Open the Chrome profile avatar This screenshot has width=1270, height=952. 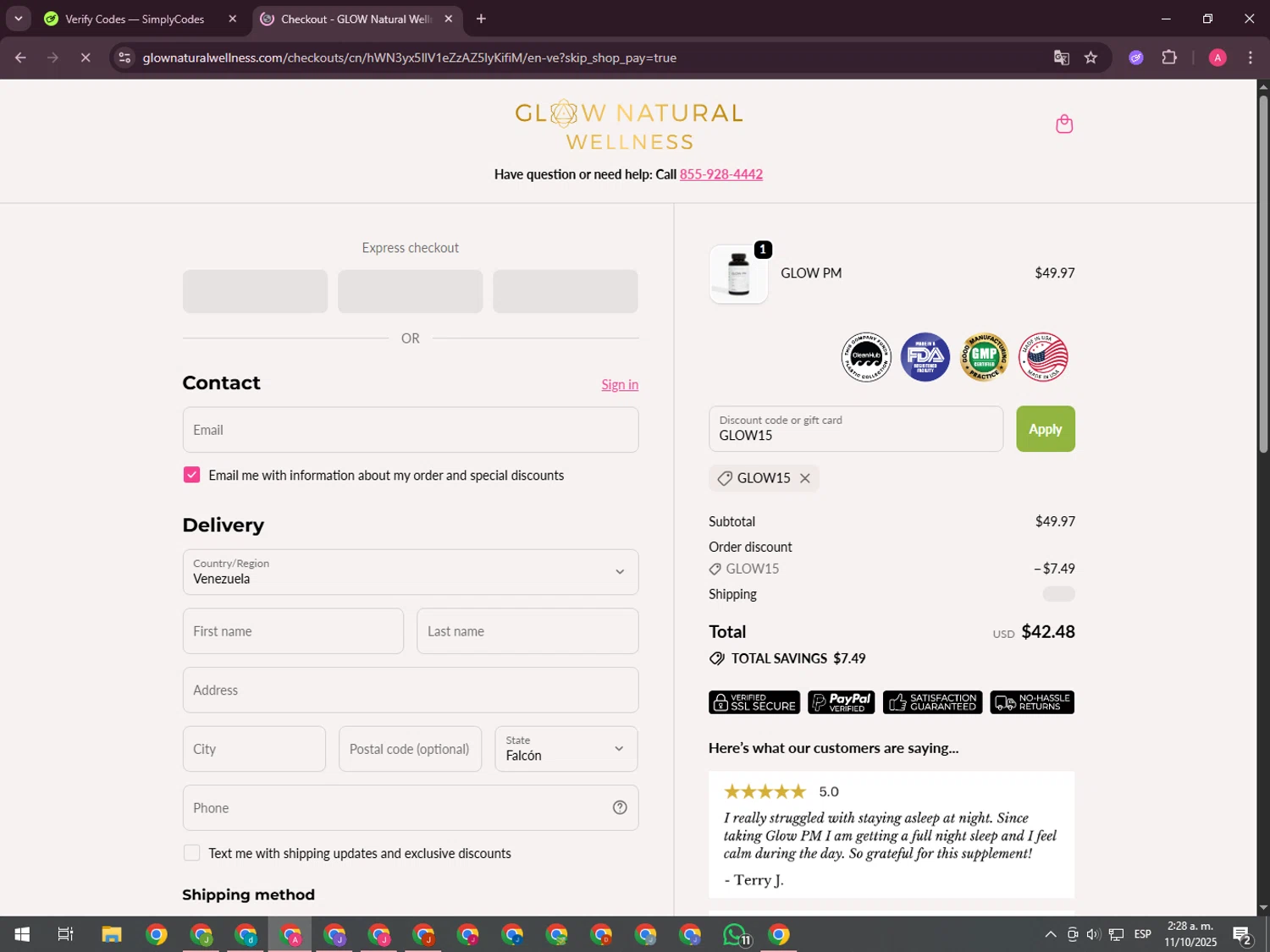(1218, 58)
